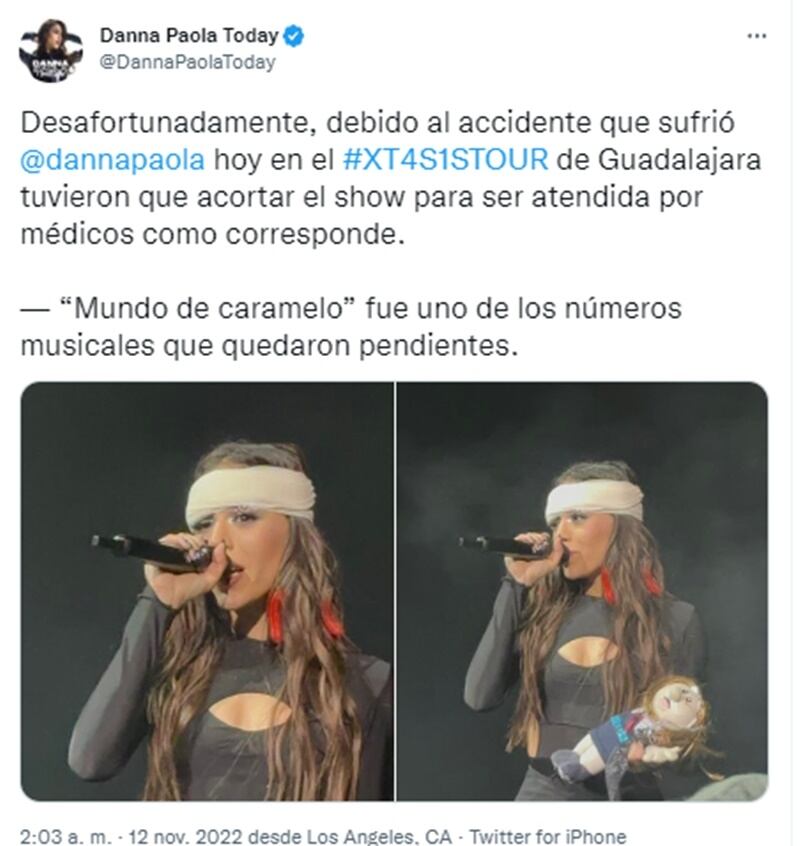The image size is (800, 846).
Task: Click the Danna Paola Today display name
Action: point(189,36)
